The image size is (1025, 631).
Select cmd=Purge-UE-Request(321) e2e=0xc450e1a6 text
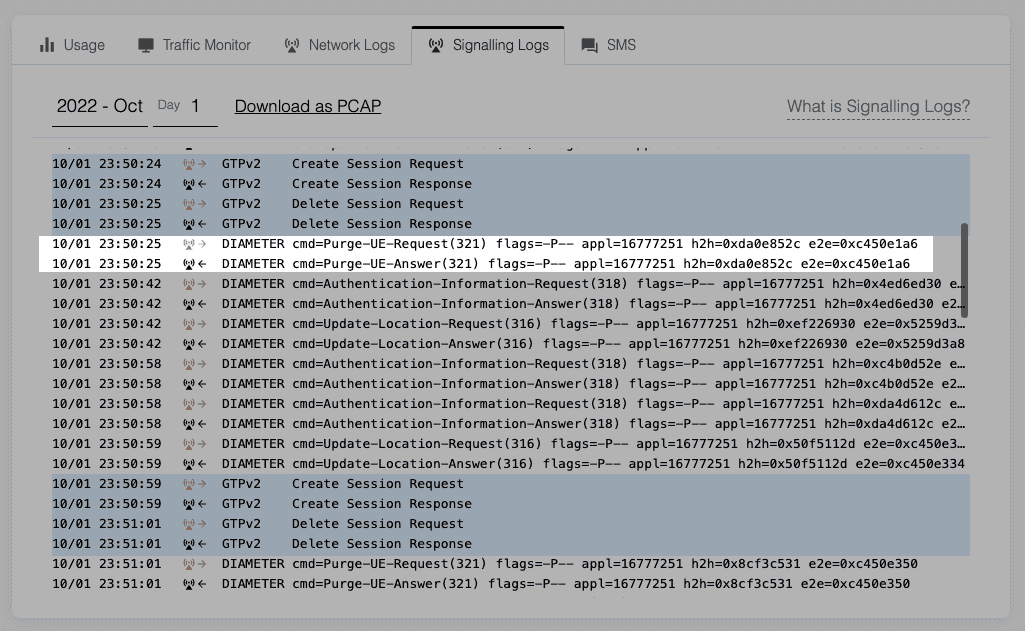pos(605,244)
